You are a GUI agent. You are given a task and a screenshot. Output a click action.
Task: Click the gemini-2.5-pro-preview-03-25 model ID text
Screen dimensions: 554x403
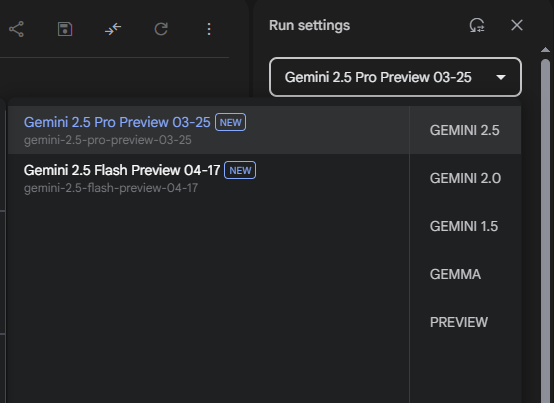107,140
